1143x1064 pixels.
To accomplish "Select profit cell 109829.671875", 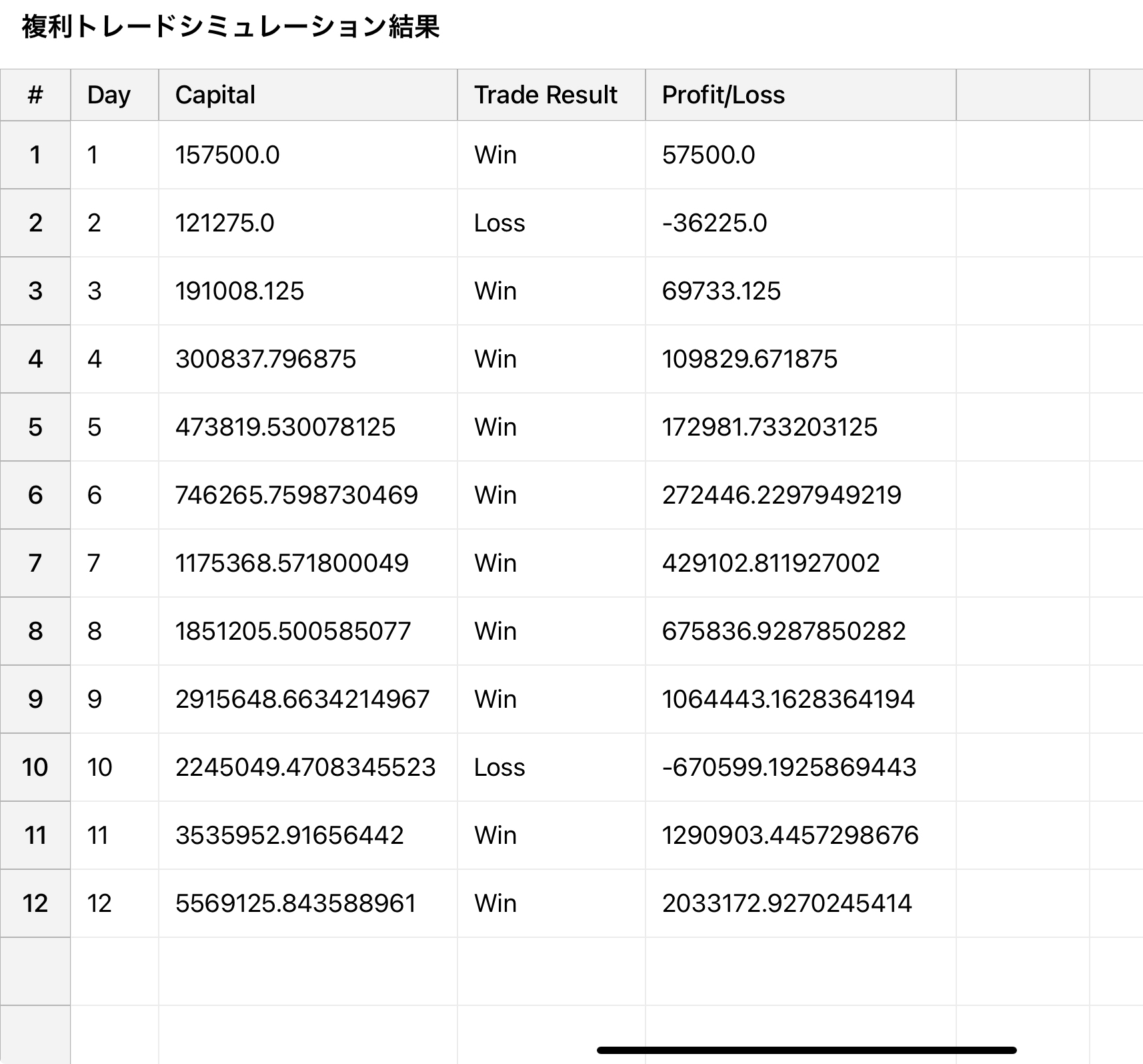I will point(750,359).
